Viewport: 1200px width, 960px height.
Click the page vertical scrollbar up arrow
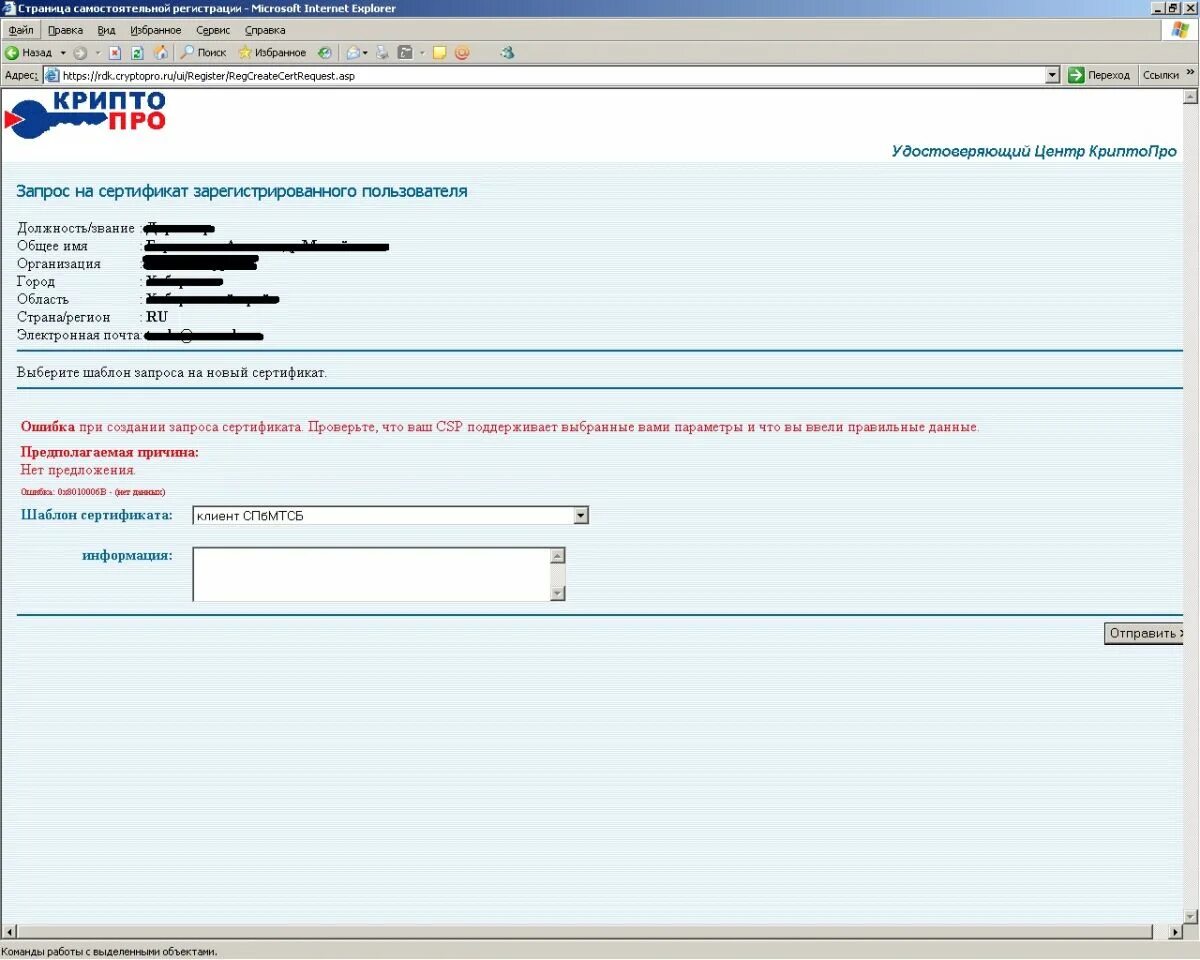(1190, 97)
